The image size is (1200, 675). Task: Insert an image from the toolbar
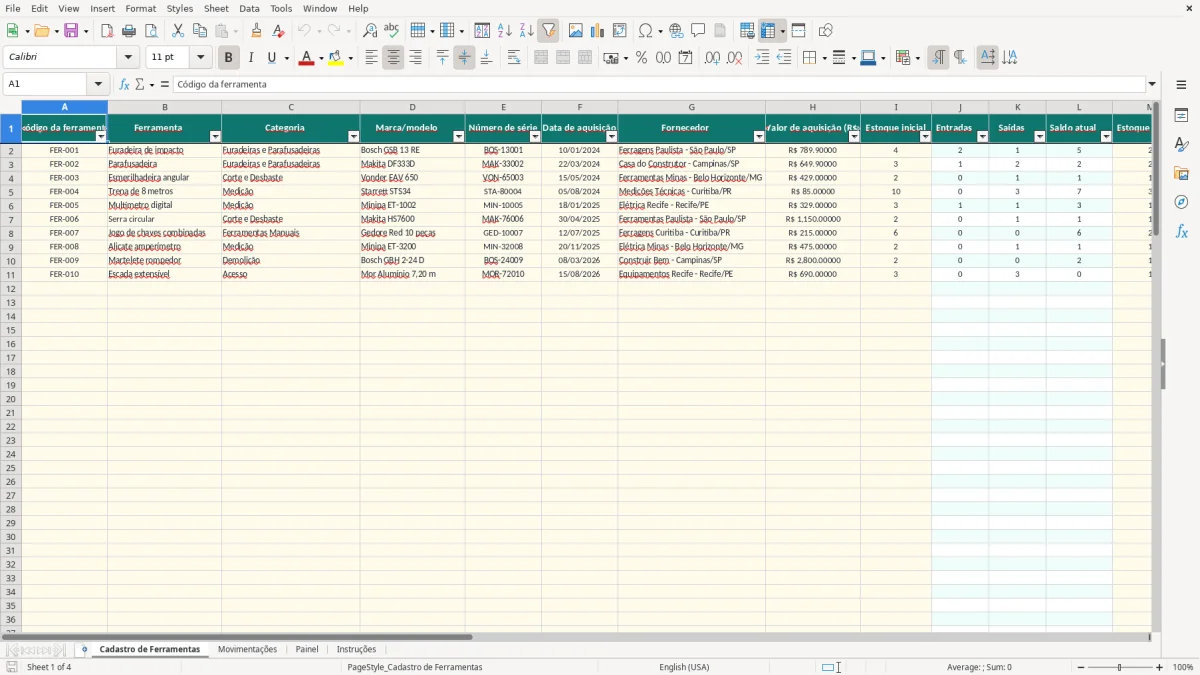pos(576,31)
